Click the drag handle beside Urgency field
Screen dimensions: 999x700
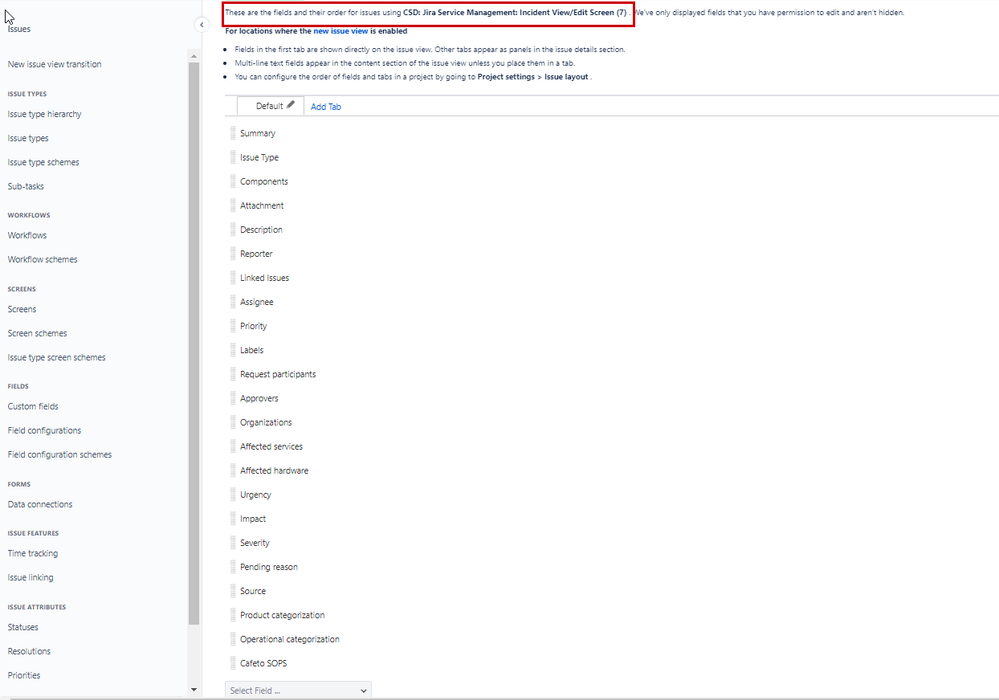[233, 495]
